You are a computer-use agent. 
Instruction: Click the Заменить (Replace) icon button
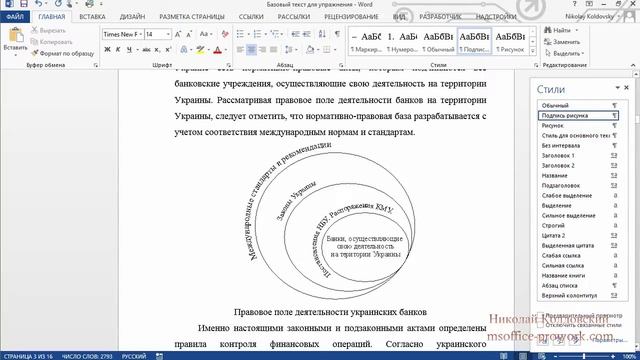(562, 42)
